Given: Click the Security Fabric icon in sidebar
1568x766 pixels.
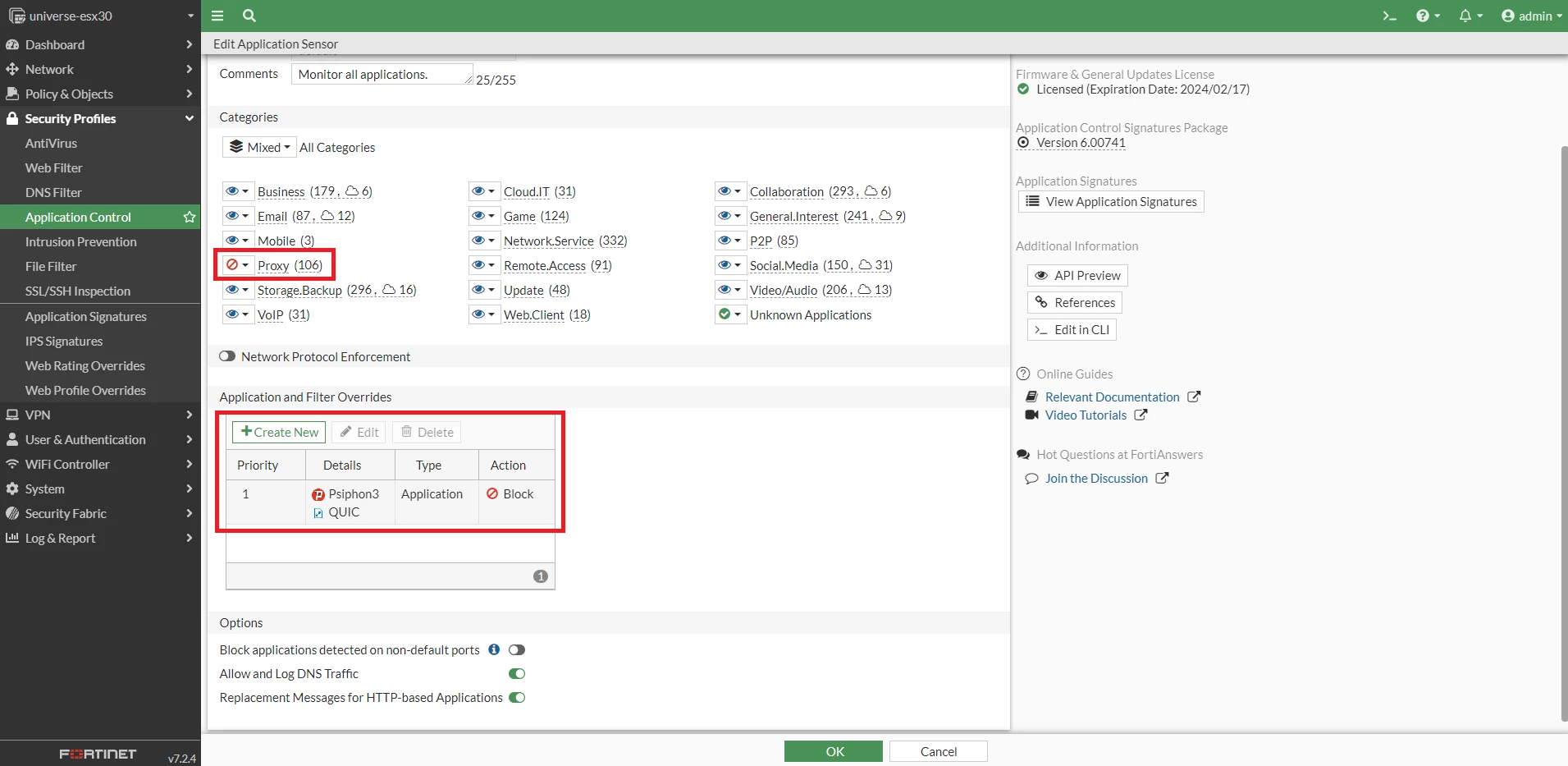Looking at the screenshot, I should pos(12,513).
